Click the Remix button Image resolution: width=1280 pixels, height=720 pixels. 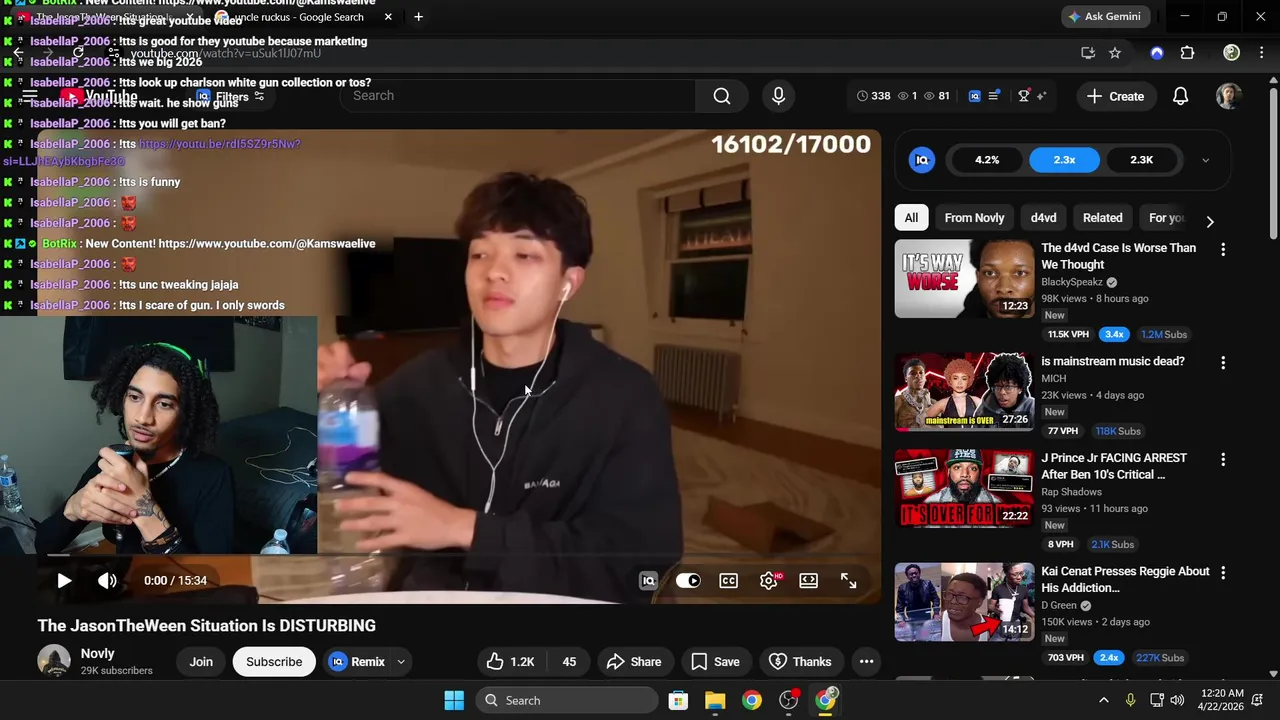click(x=357, y=661)
